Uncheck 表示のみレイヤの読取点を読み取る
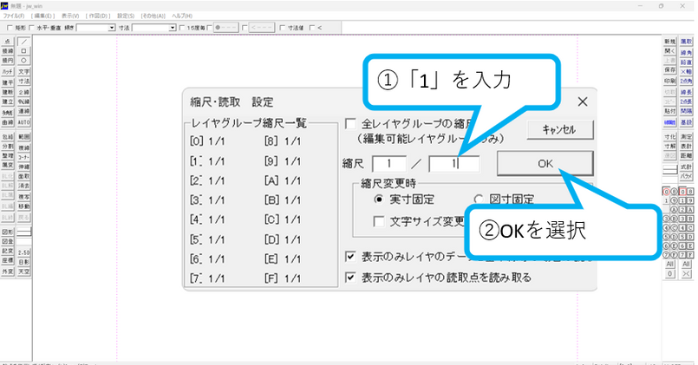 351,277
